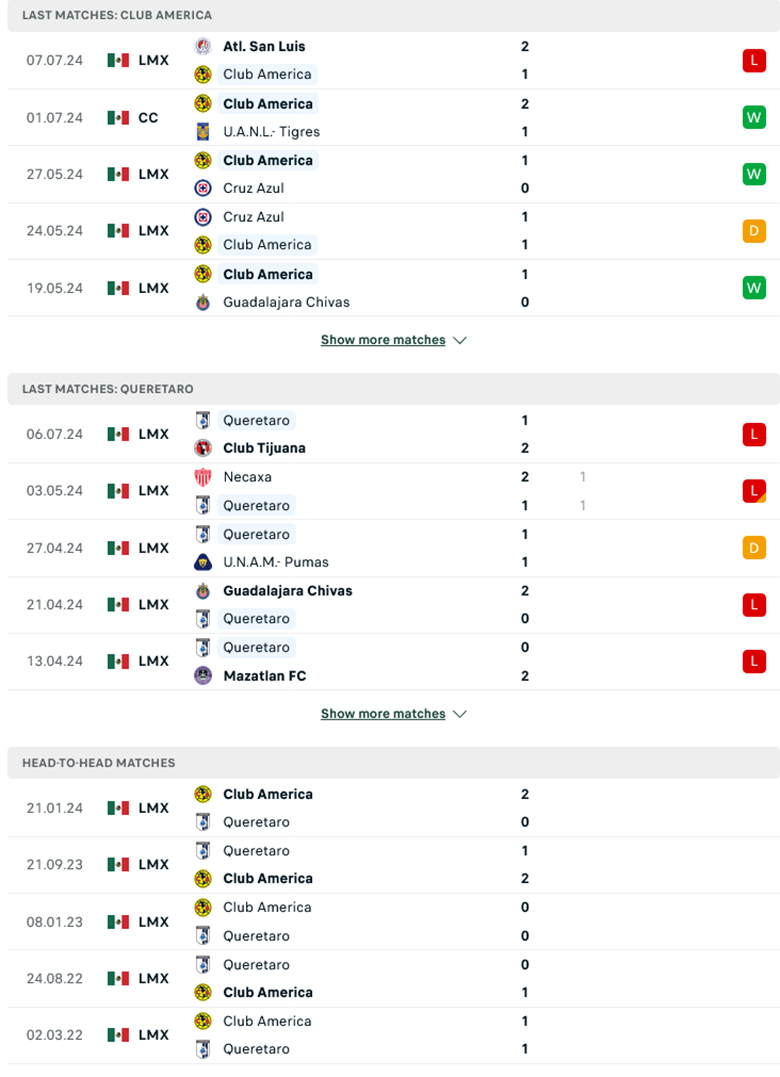This screenshot has width=780, height=1077.
Task: Click the U.A.N.L.- Tigres team logo
Action: pos(203,131)
